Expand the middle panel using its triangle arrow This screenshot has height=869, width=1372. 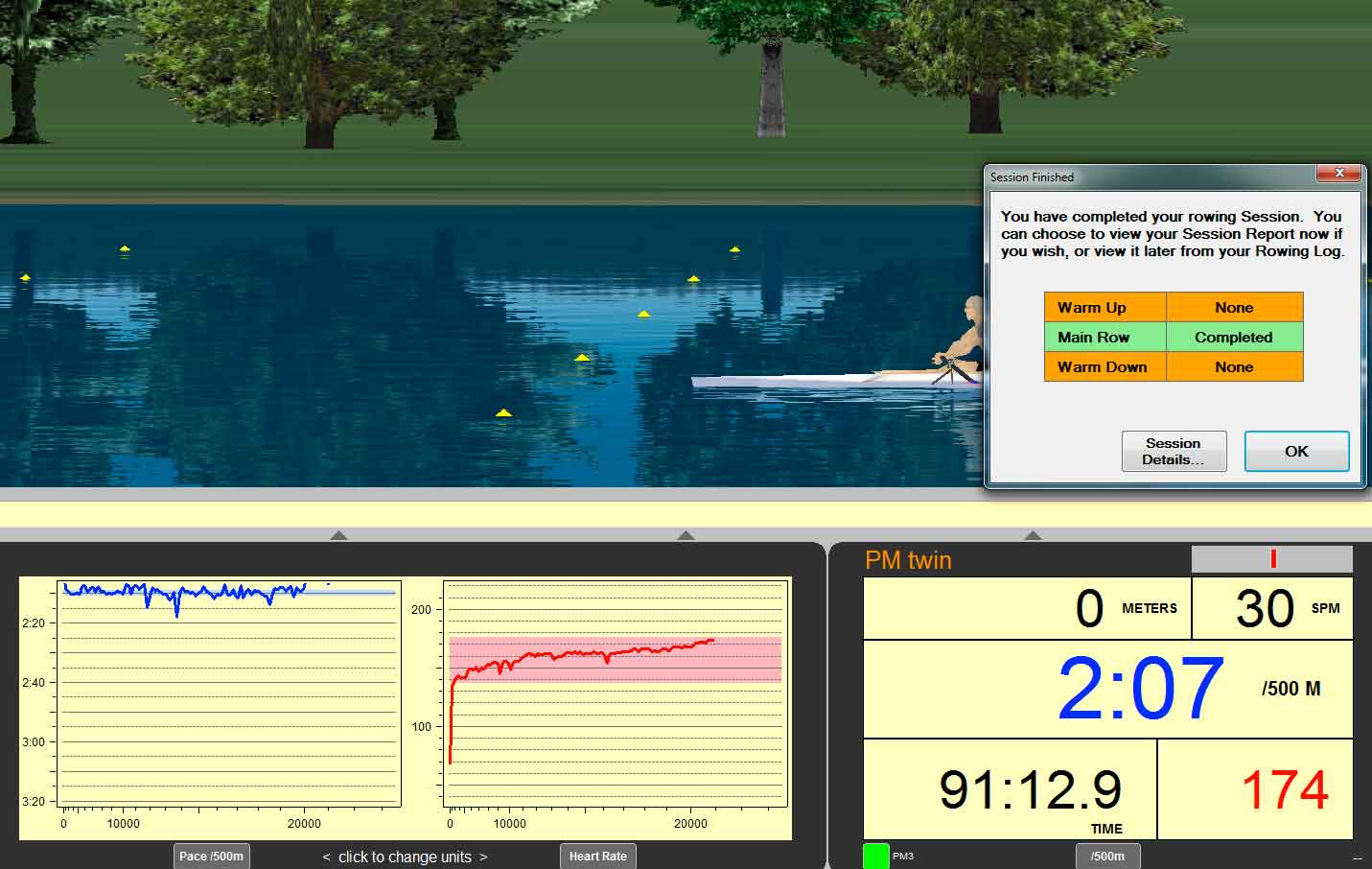tap(686, 535)
